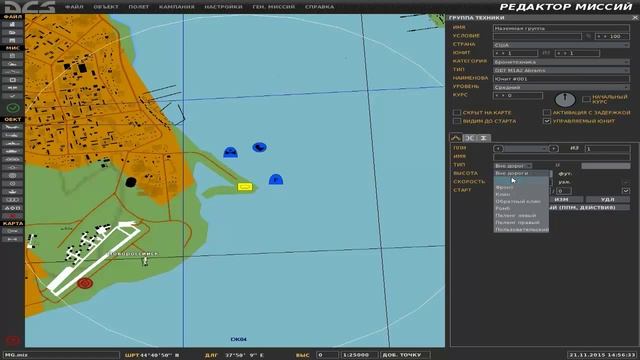The height and width of the screenshot is (360, 640).
Task: Open the КАМПАНИЯ menu
Action: [177, 7]
